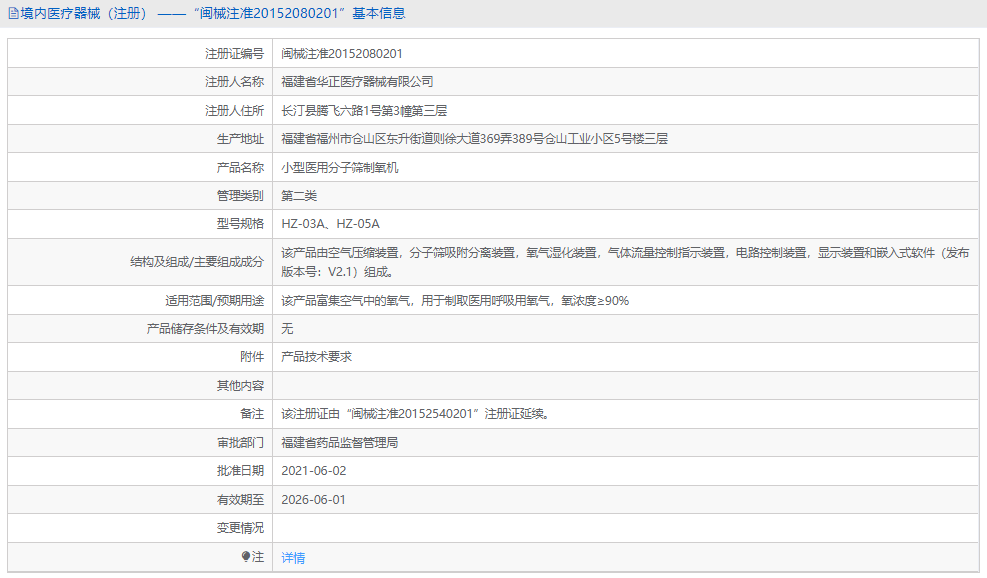Screen dimensions: 987x578
Task: Click the label 变更情况
Action: pyautogui.click(x=240, y=528)
